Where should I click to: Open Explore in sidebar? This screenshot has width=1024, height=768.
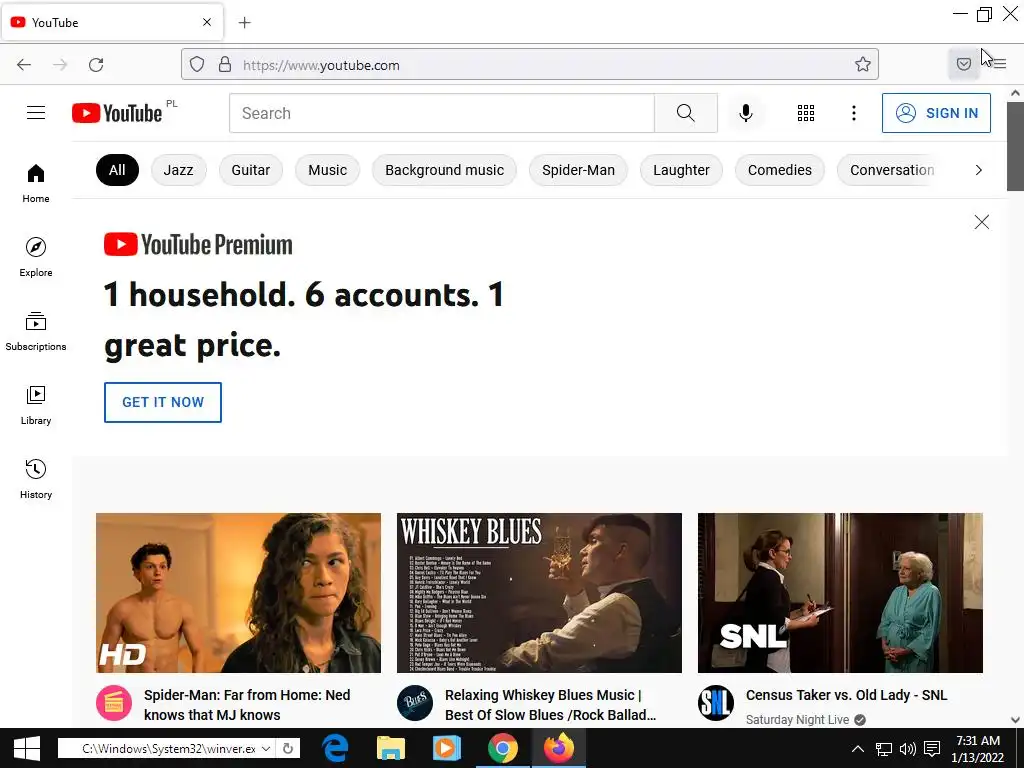click(x=36, y=257)
